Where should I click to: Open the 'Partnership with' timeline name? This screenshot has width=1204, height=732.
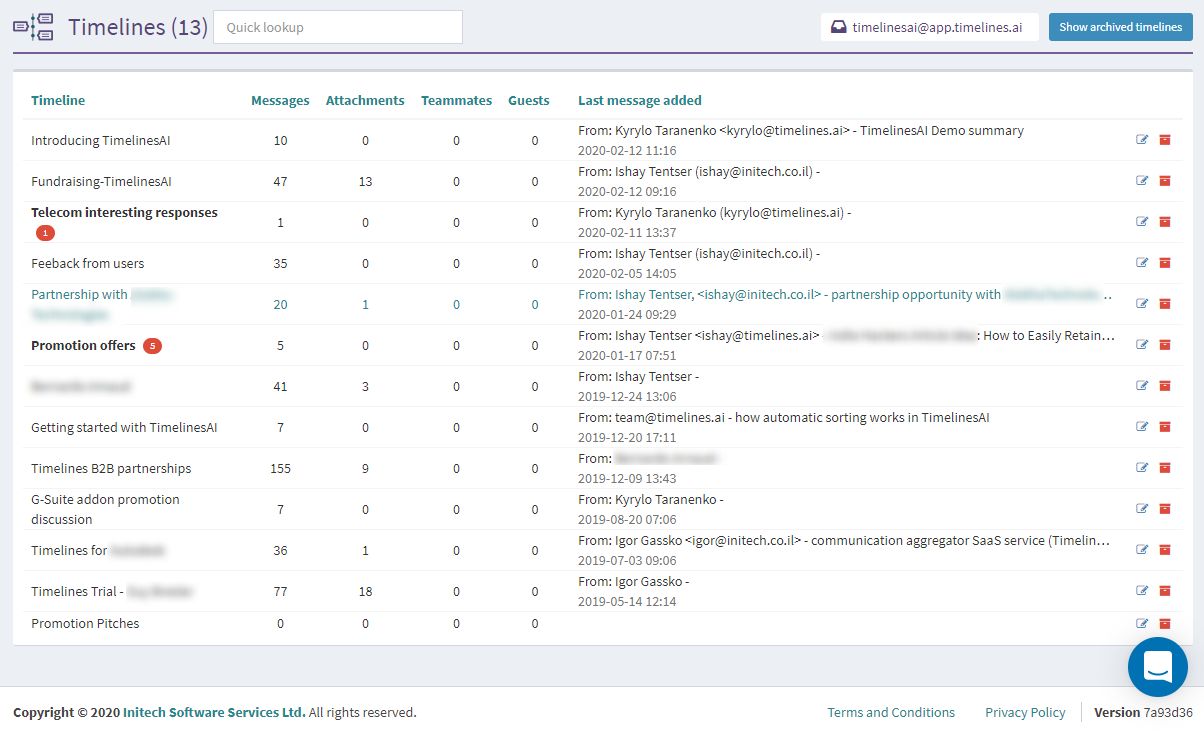click(103, 304)
